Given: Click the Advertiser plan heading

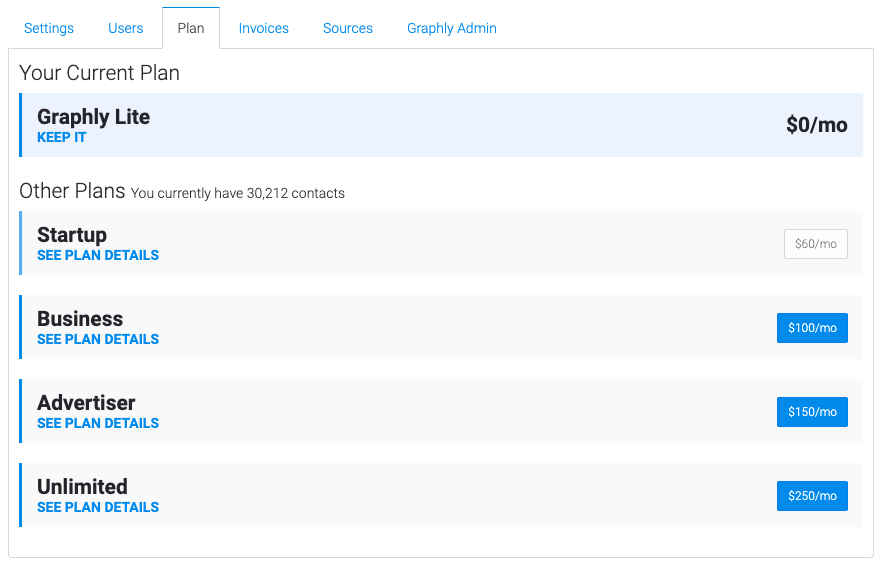Looking at the screenshot, I should coord(86,403).
